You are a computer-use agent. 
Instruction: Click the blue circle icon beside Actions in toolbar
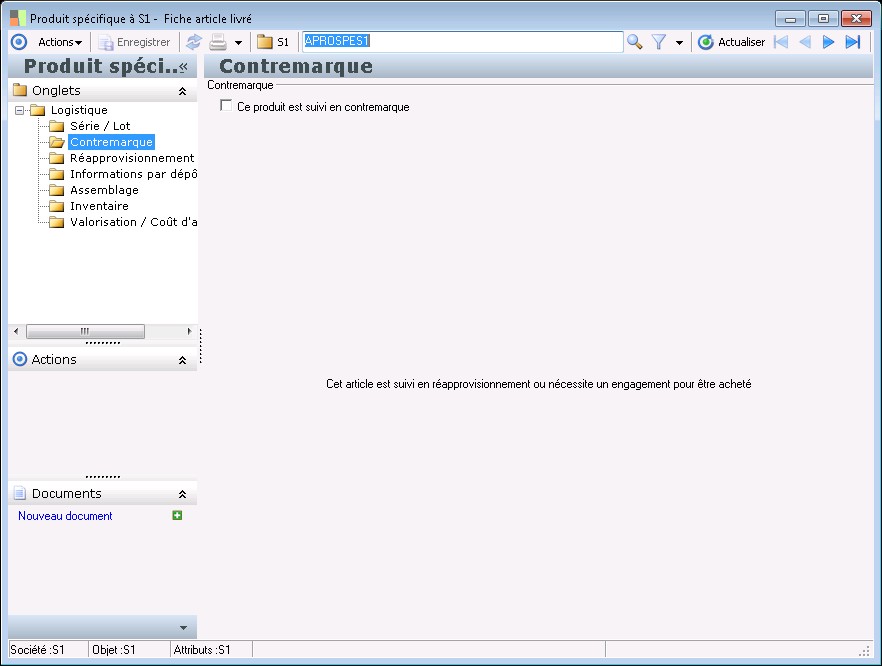(19, 42)
